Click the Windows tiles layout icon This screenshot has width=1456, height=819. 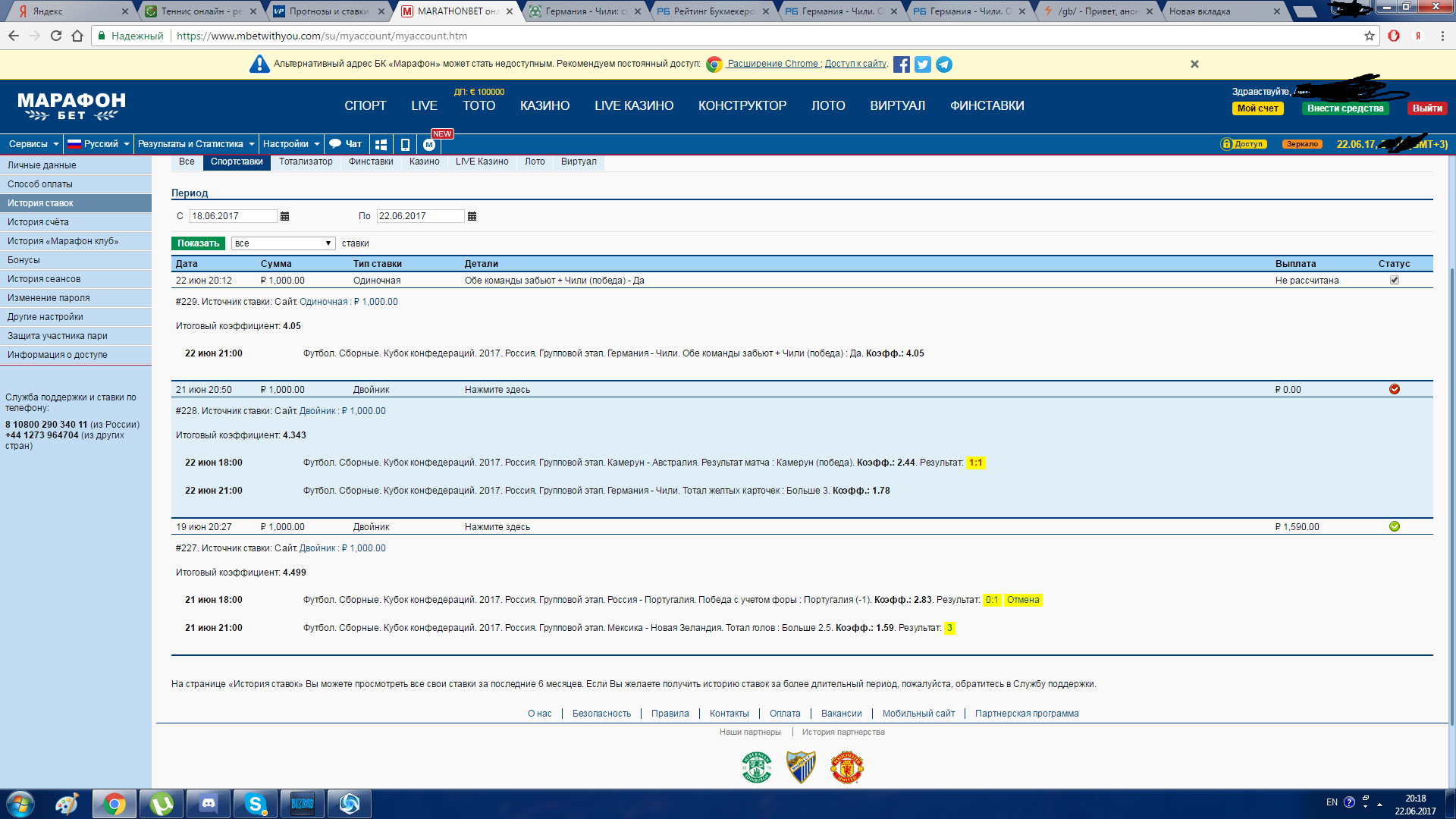(381, 144)
